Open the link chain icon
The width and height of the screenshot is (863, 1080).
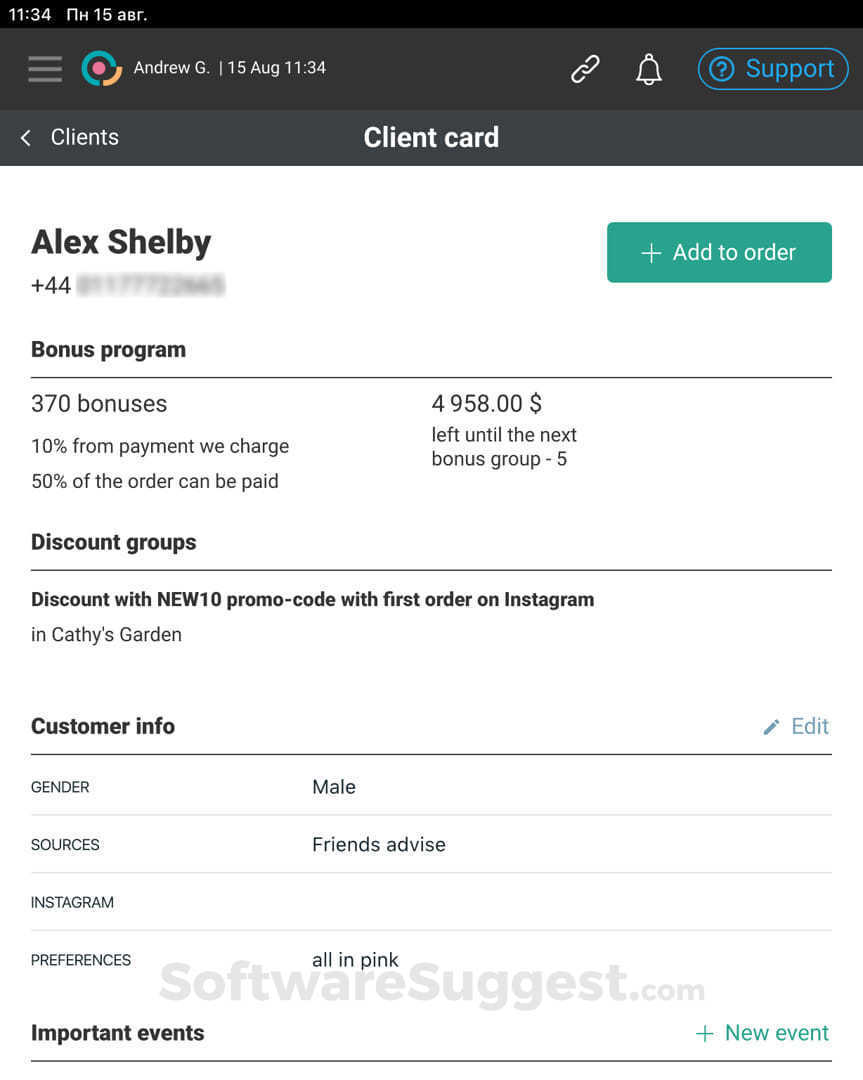[x=585, y=69]
